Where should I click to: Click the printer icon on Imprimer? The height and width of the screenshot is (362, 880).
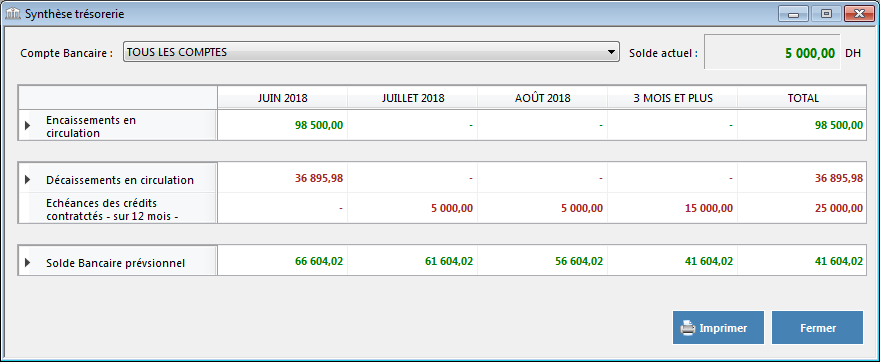click(x=688, y=328)
